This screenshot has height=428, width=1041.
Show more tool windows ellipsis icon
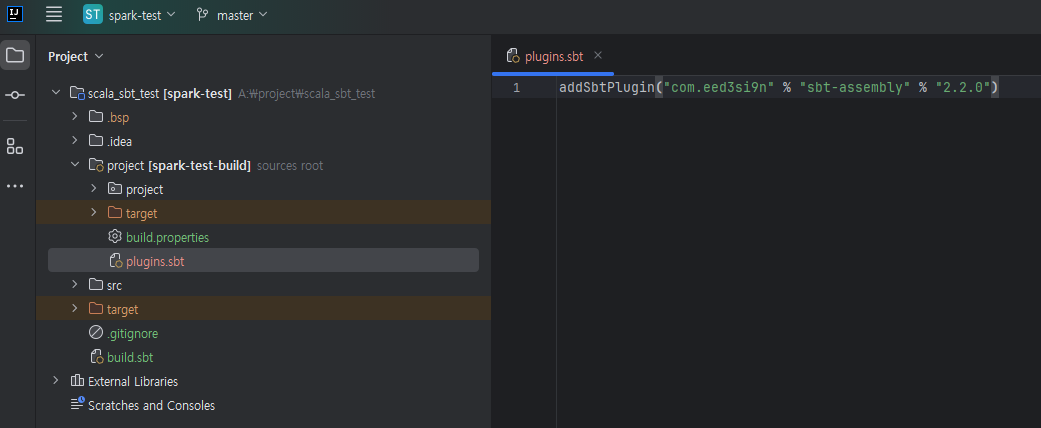tap(15, 186)
